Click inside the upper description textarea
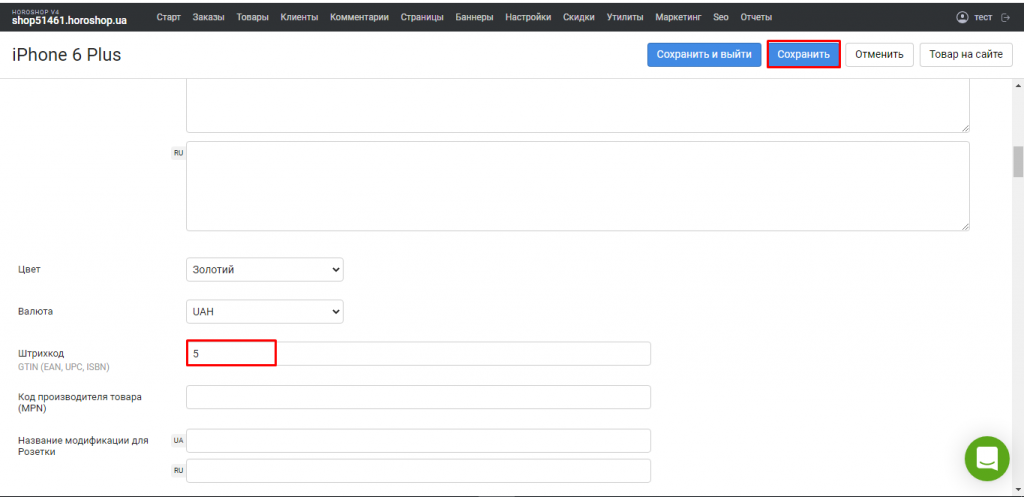The width and height of the screenshot is (1024, 497). tap(577, 106)
